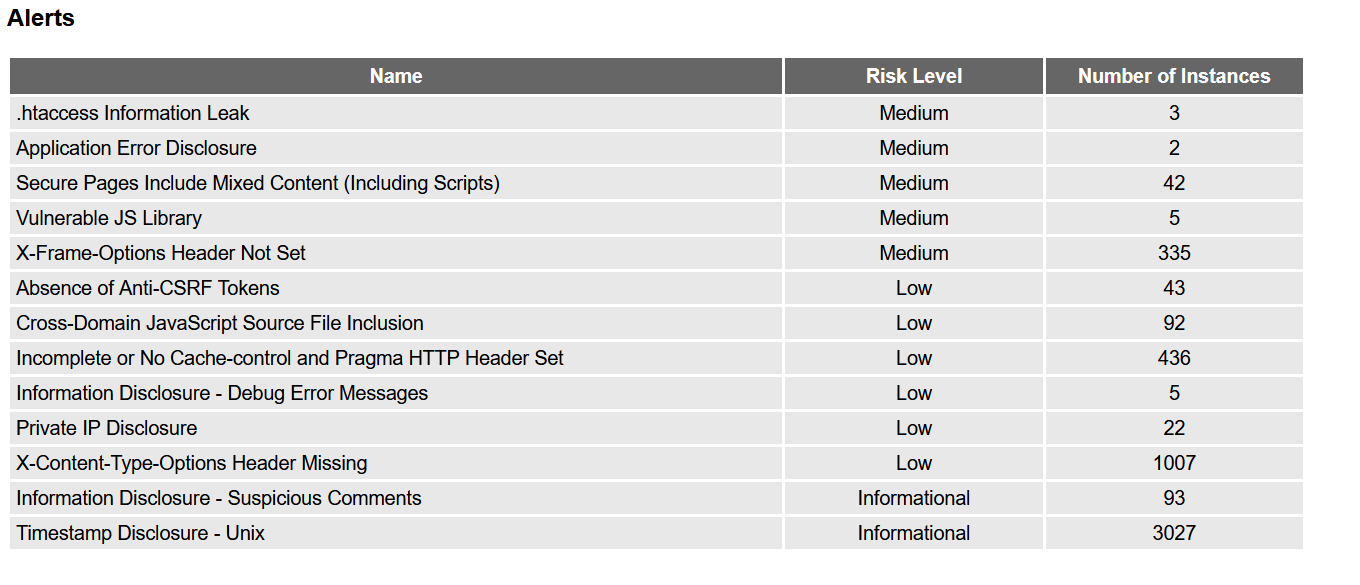Select Incomplete or No Cache-control alert

tap(290, 358)
